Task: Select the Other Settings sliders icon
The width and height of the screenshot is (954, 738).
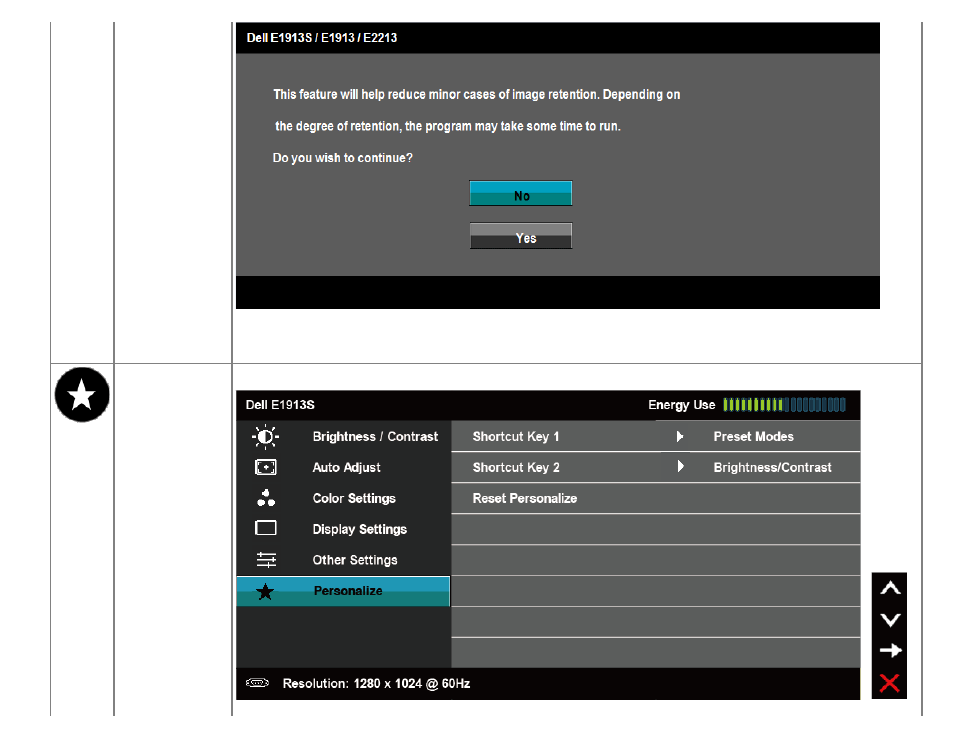Action: click(266, 560)
